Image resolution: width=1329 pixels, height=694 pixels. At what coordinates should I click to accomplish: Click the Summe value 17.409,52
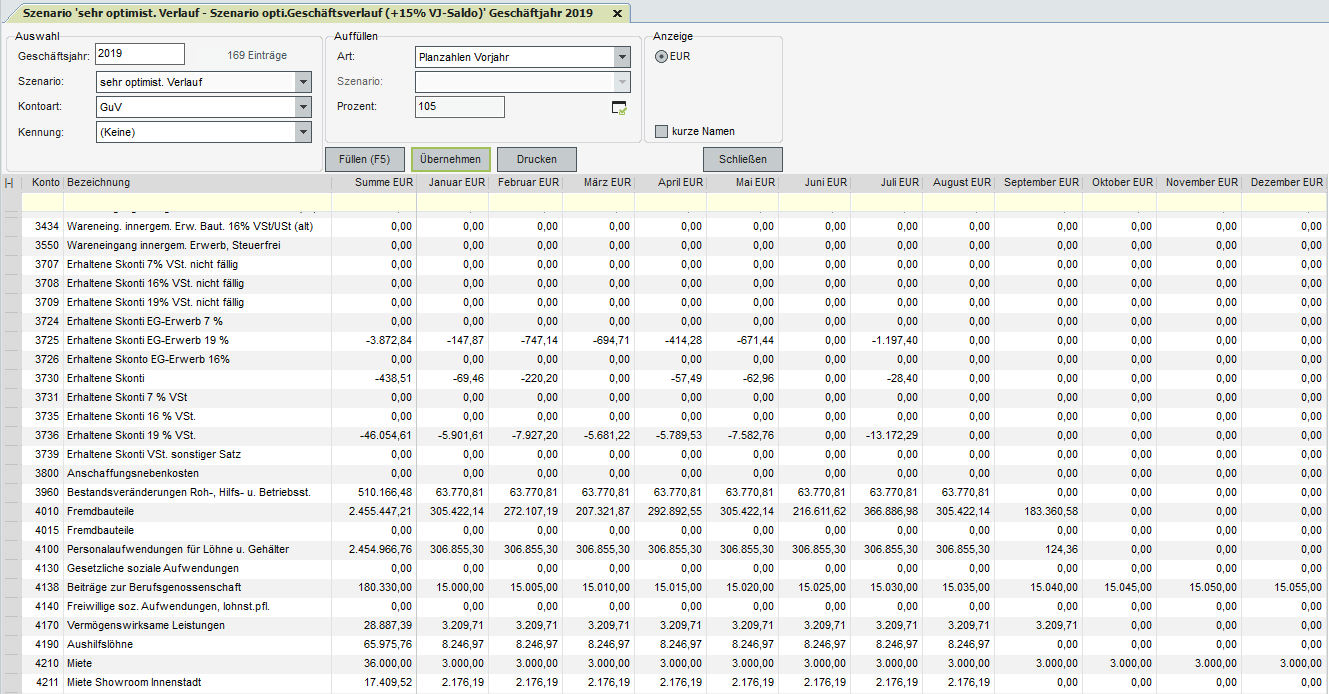tap(388, 682)
